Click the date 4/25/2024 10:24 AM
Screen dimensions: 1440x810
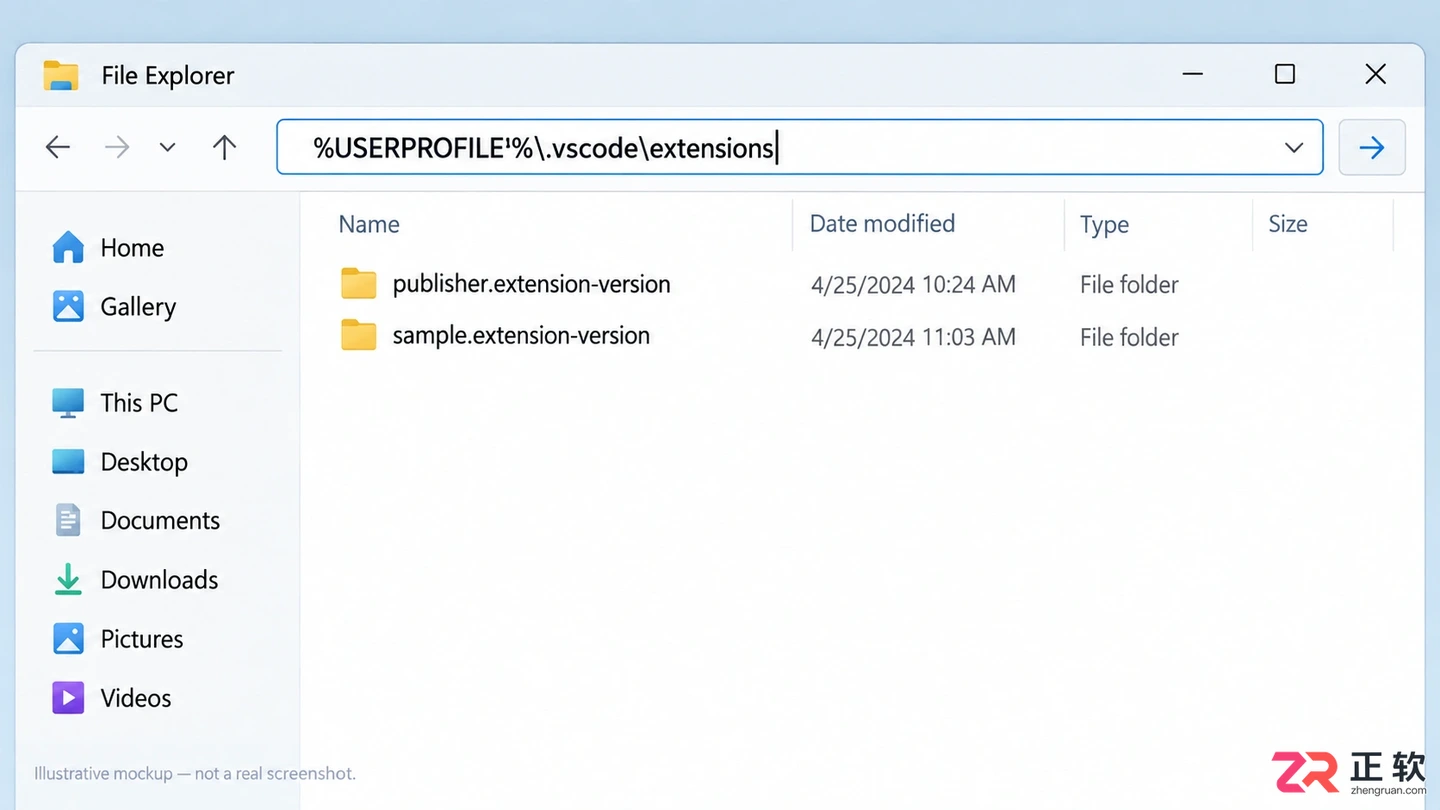913,285
